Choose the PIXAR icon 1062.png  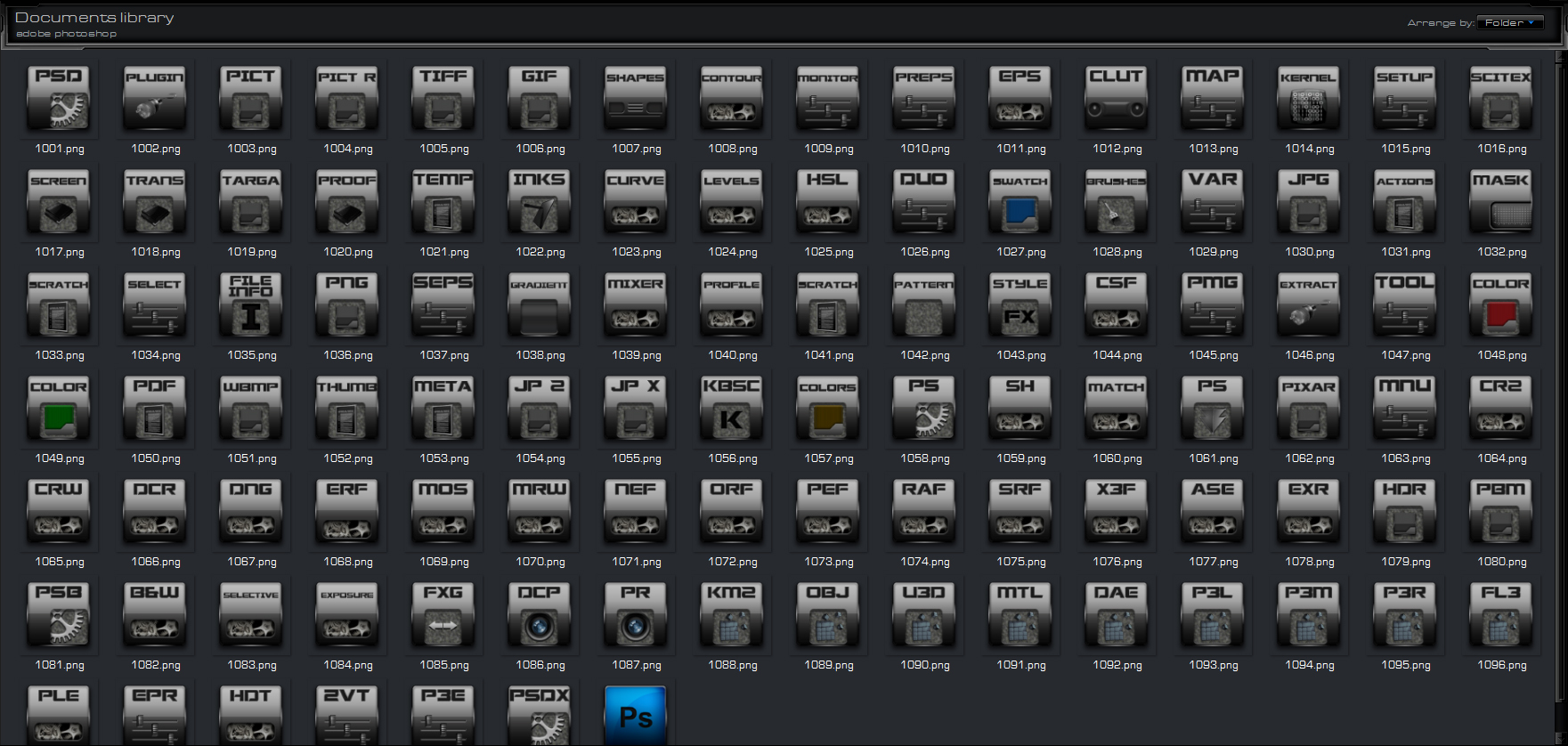(1309, 408)
